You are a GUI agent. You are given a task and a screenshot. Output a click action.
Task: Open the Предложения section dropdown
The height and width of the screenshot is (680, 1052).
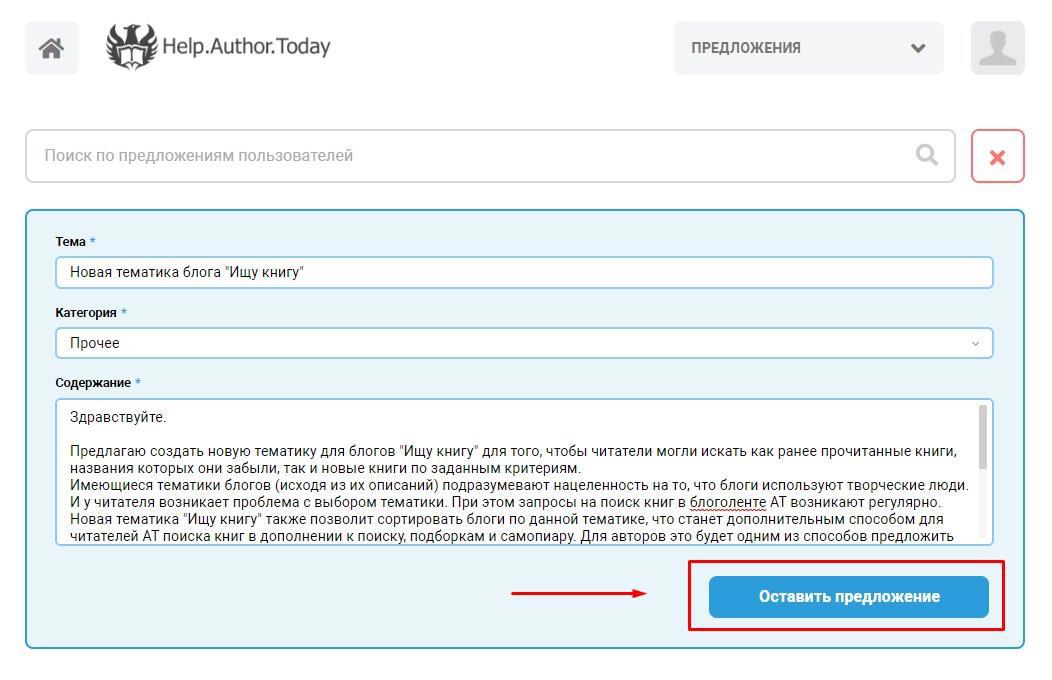click(x=808, y=48)
